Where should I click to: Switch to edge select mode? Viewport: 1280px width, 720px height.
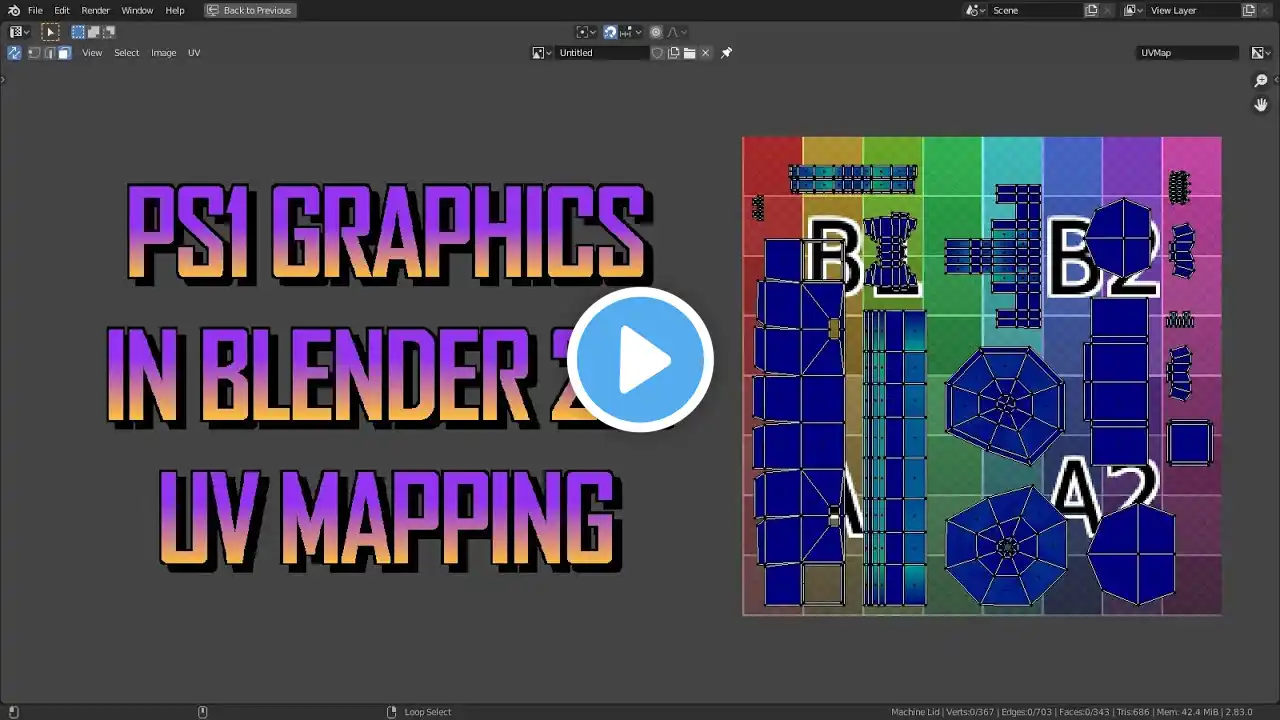click(49, 53)
